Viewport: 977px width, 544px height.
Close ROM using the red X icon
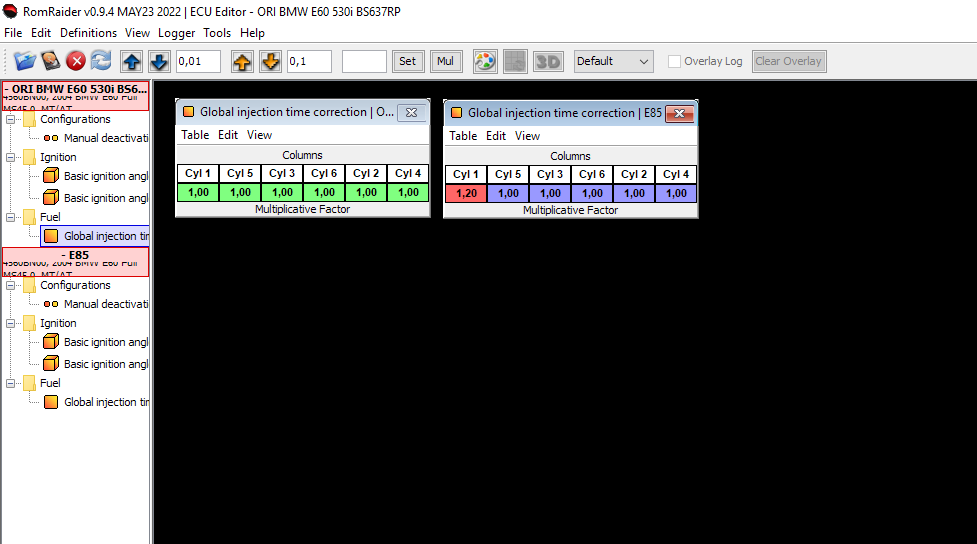(76, 61)
